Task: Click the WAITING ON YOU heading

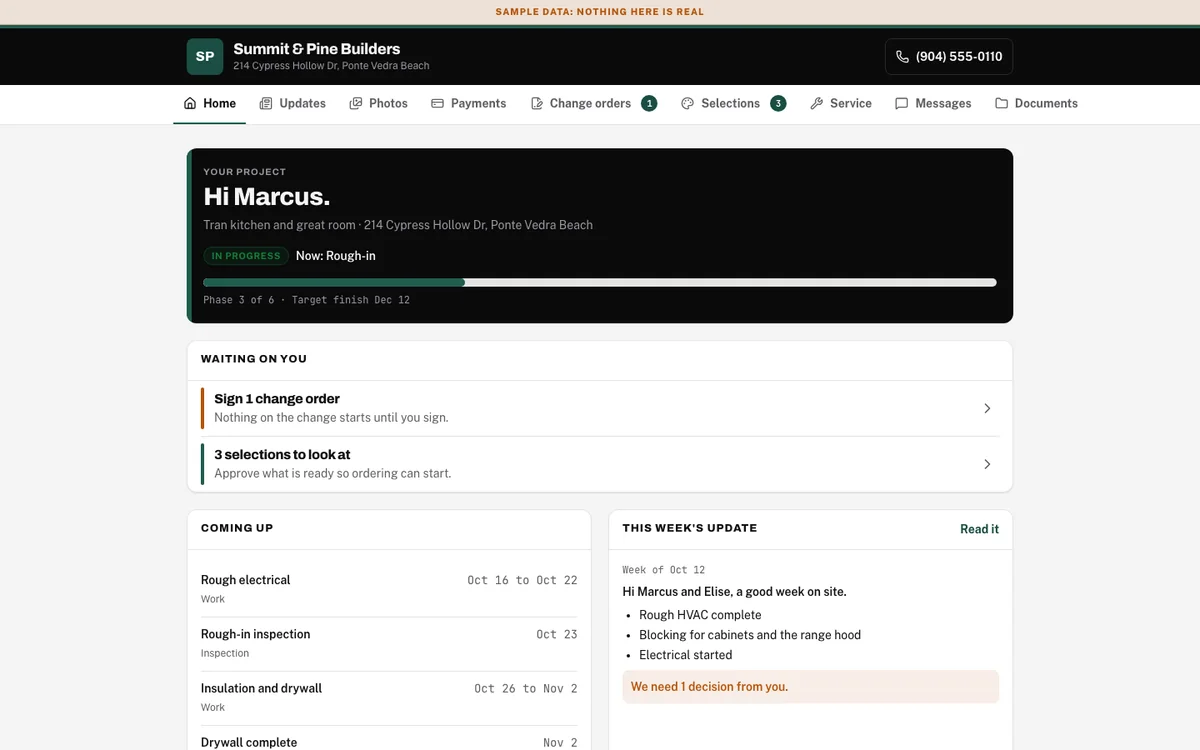Action: (254, 359)
